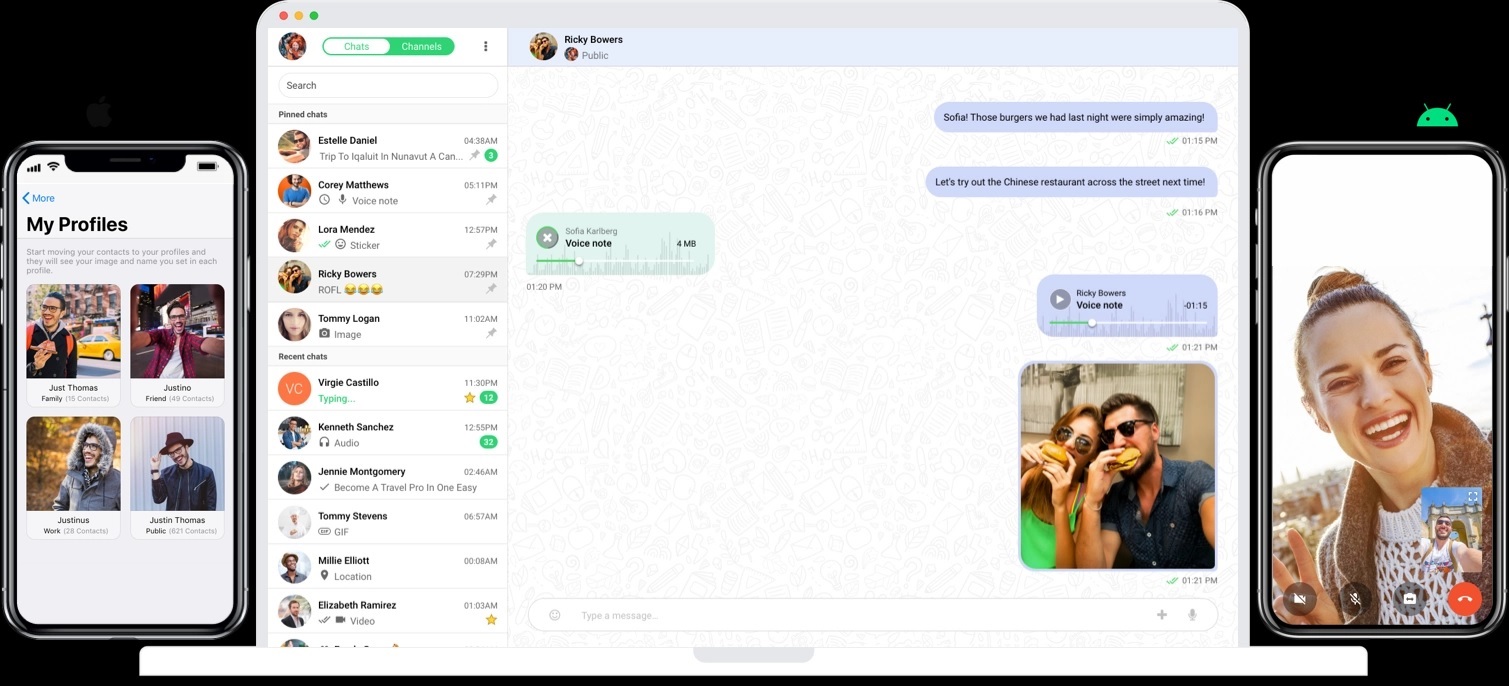1509x686 pixels.
Task: Cancel Sofia Karlberg voice note download
Action: point(547,238)
